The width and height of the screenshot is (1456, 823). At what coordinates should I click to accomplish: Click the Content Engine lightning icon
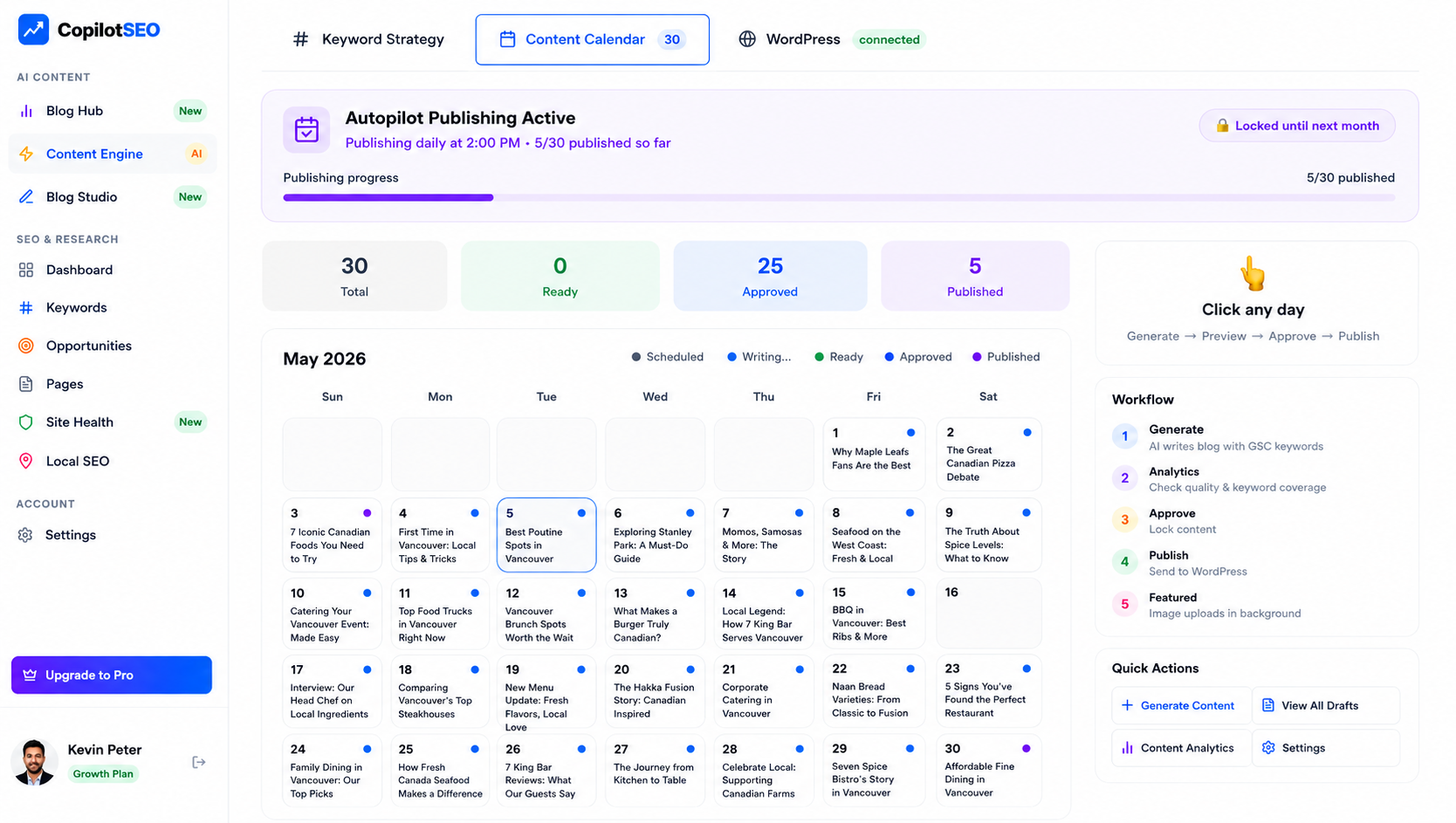26,154
